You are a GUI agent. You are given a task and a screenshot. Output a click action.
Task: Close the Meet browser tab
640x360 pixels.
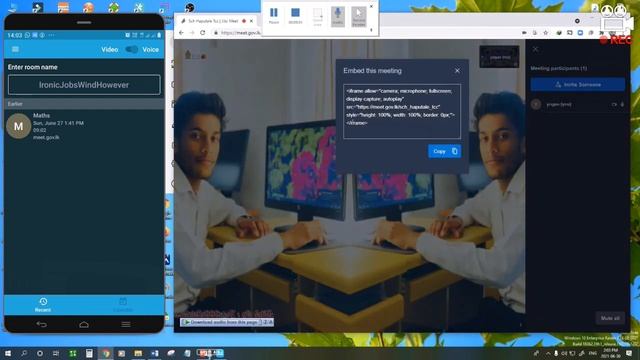(x=251, y=21)
